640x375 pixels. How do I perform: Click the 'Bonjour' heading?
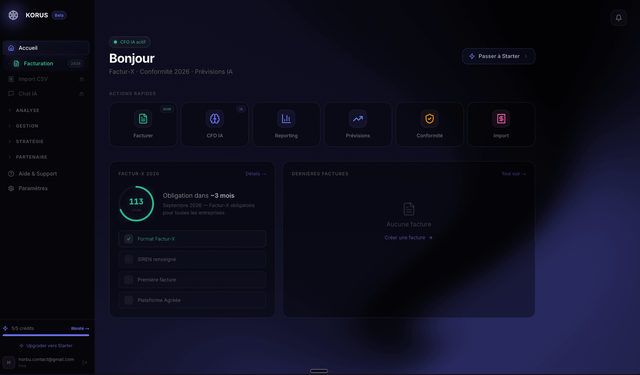tap(132, 58)
